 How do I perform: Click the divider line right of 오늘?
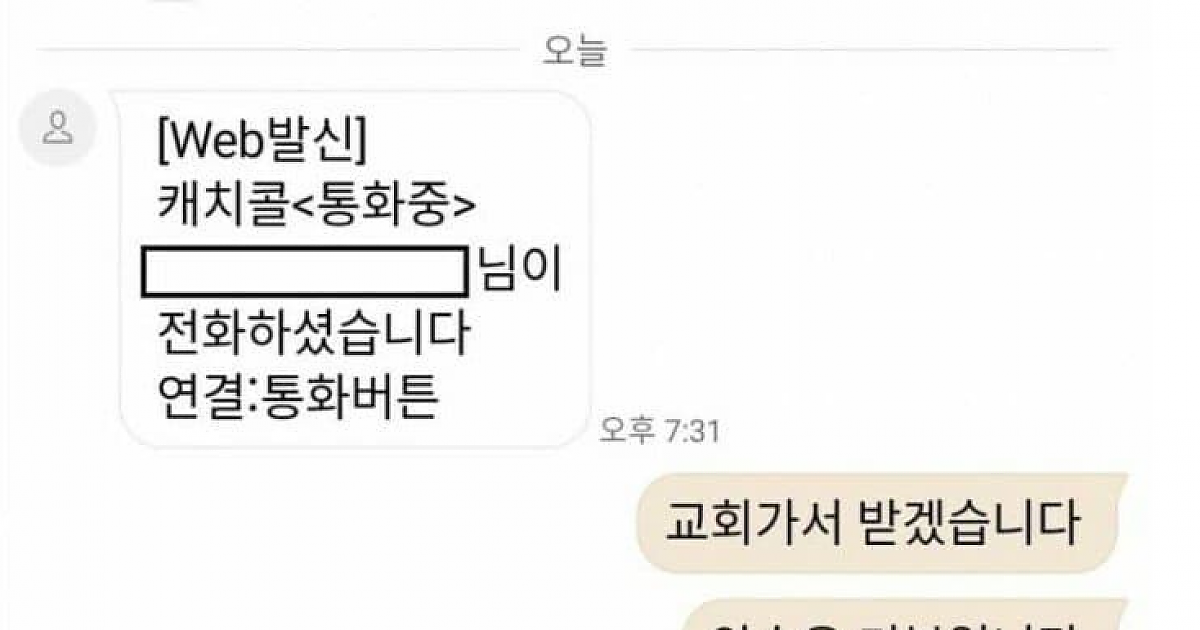[869, 50]
